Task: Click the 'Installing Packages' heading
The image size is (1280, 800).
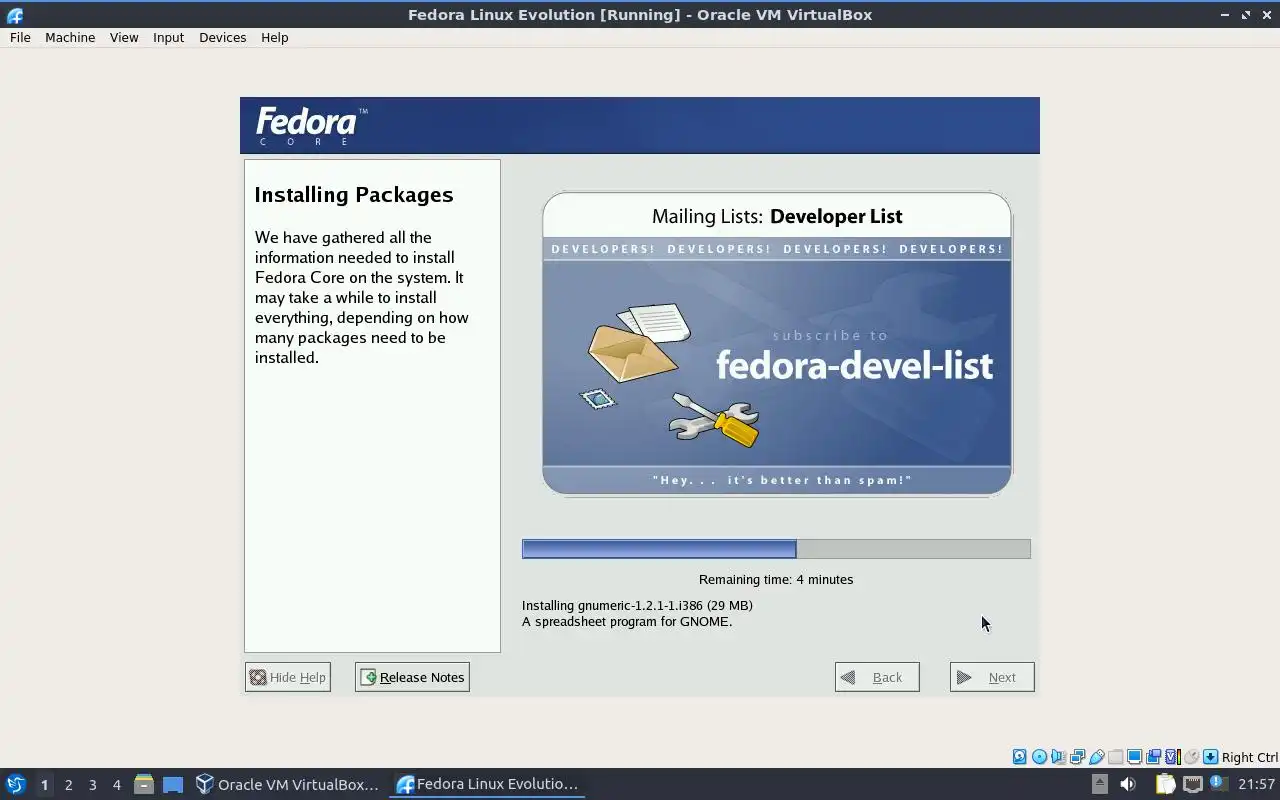Action: click(354, 194)
